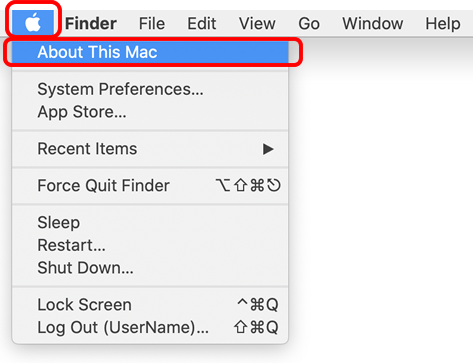Choose Force Quit Finder
This screenshot has width=473, height=363.
[x=150, y=185]
